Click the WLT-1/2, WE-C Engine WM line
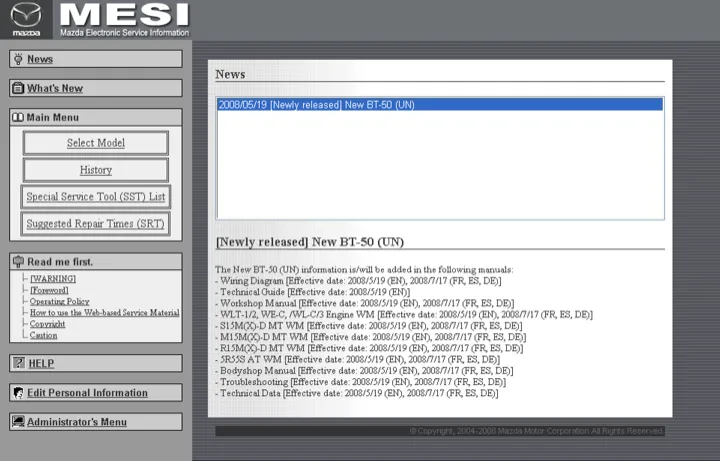This screenshot has height=461, width=720. 404,315
